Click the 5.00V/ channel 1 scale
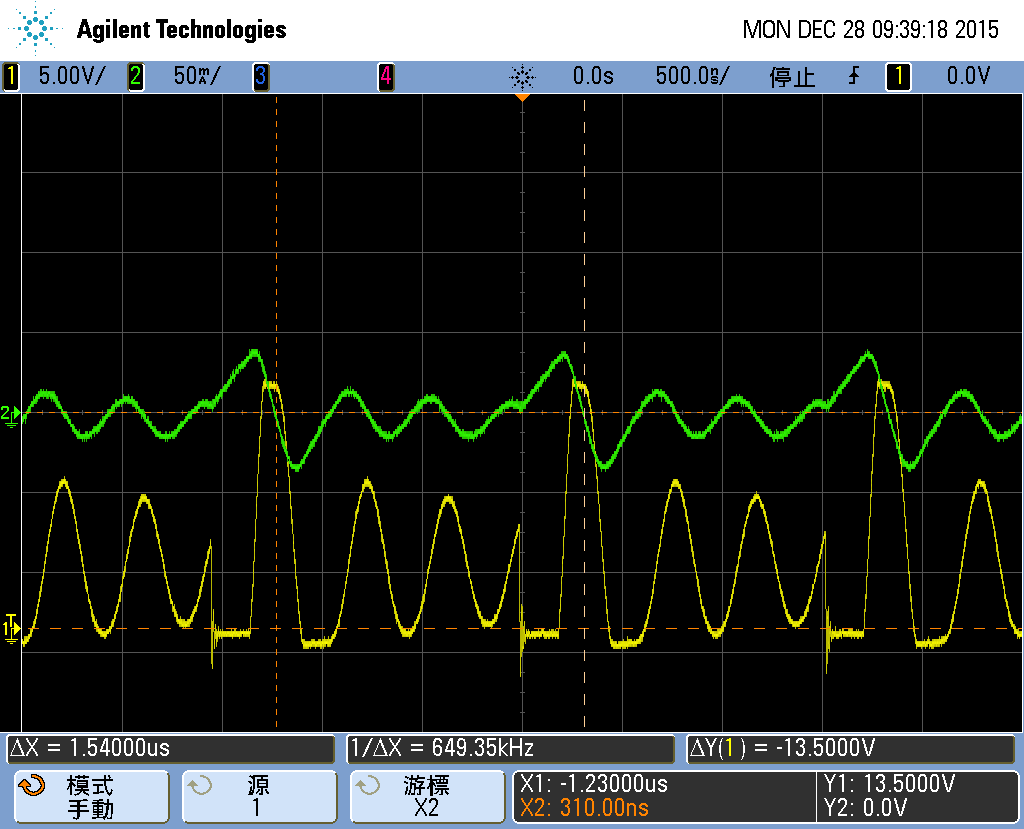Image resolution: width=1024 pixels, height=829 pixels. pyautogui.click(x=71, y=76)
